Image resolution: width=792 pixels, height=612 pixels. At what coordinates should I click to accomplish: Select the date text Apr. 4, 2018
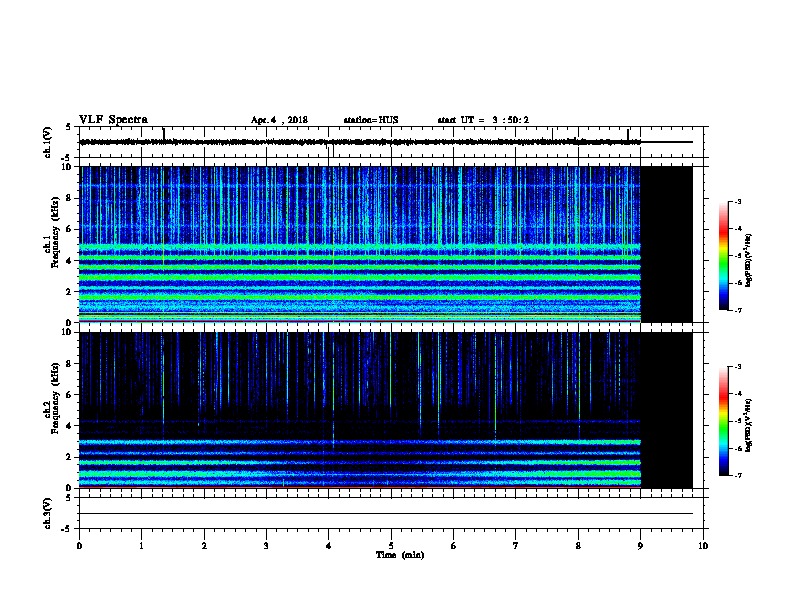pos(279,120)
